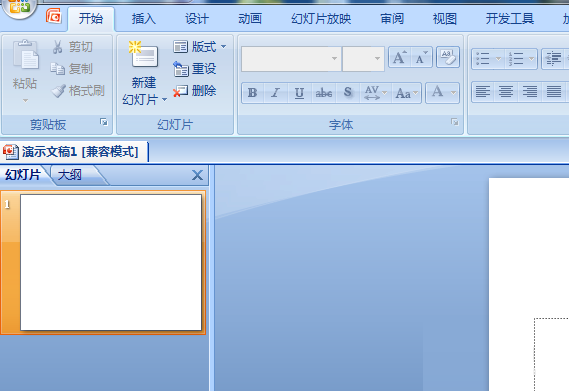
Task: Open the font name combo box
Action: coord(291,58)
